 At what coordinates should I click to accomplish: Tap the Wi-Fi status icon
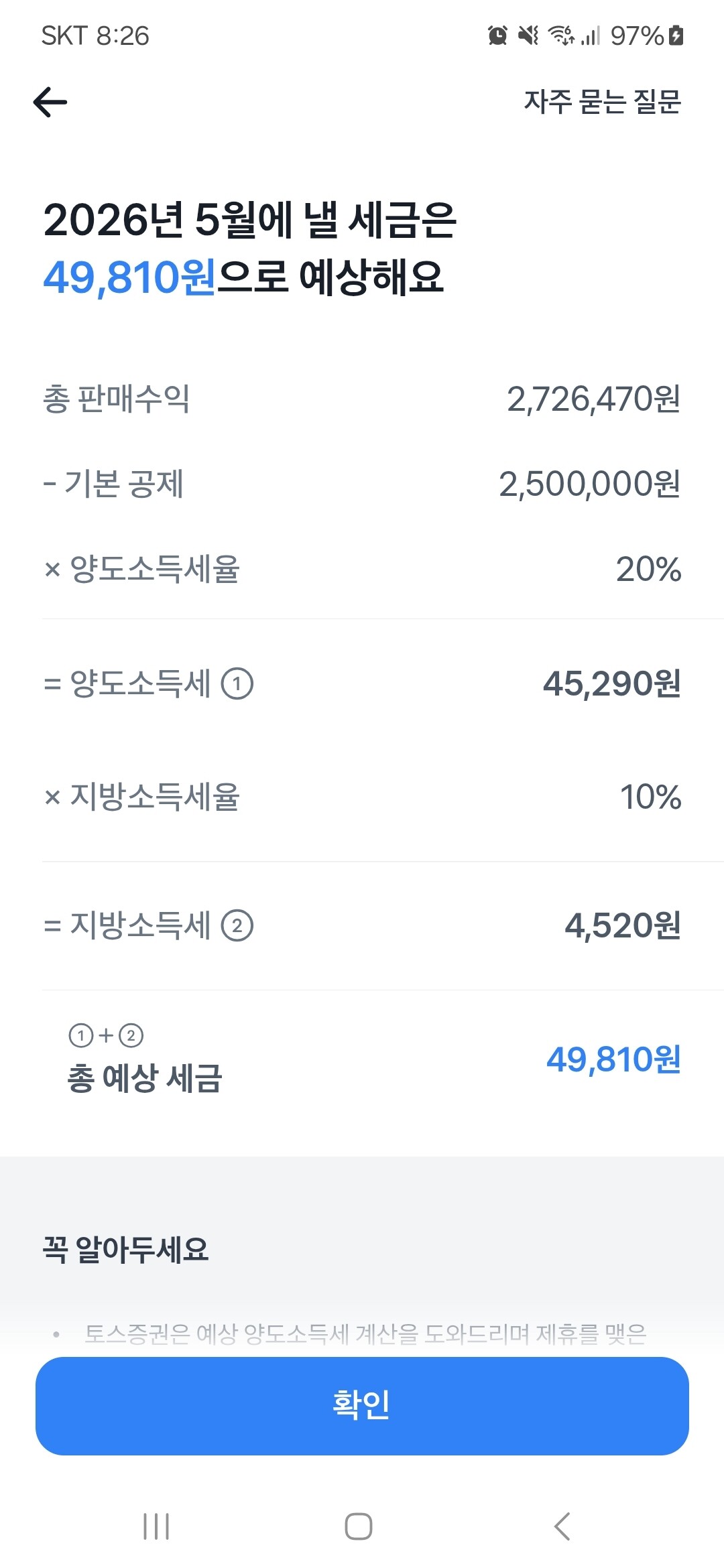pos(561,36)
